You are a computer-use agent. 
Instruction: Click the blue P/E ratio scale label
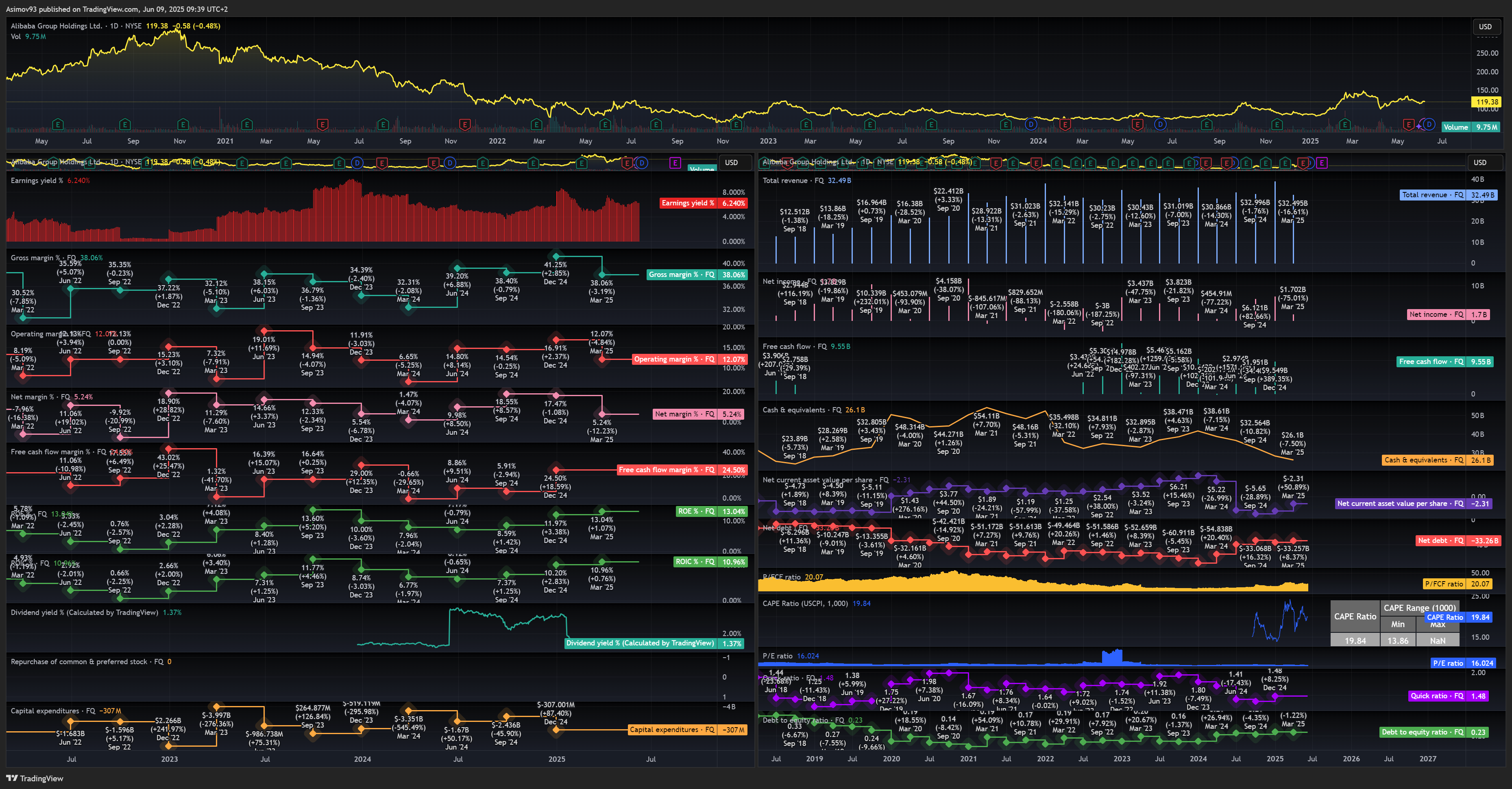coord(1463,663)
